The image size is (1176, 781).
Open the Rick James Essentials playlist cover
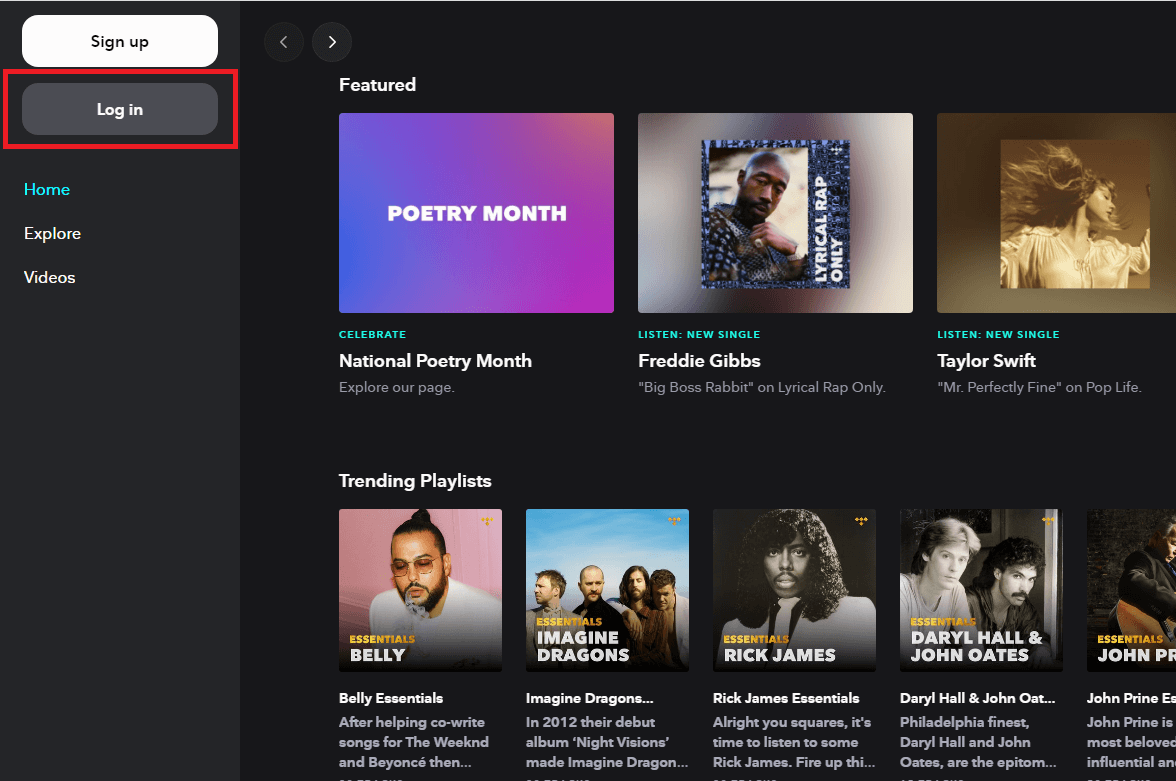click(x=794, y=590)
